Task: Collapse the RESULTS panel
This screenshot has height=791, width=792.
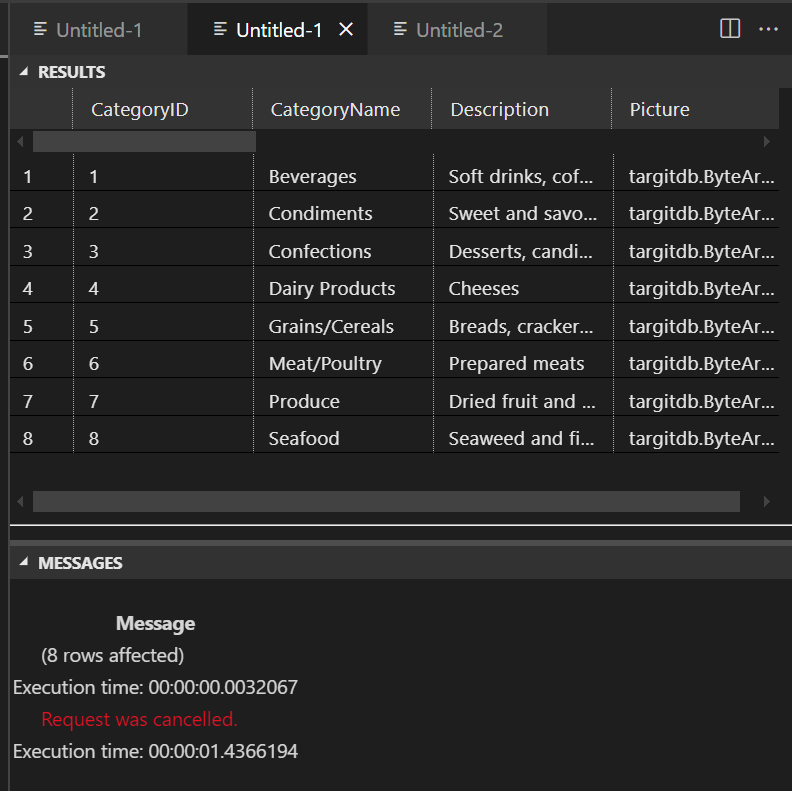Action: pos(24,72)
